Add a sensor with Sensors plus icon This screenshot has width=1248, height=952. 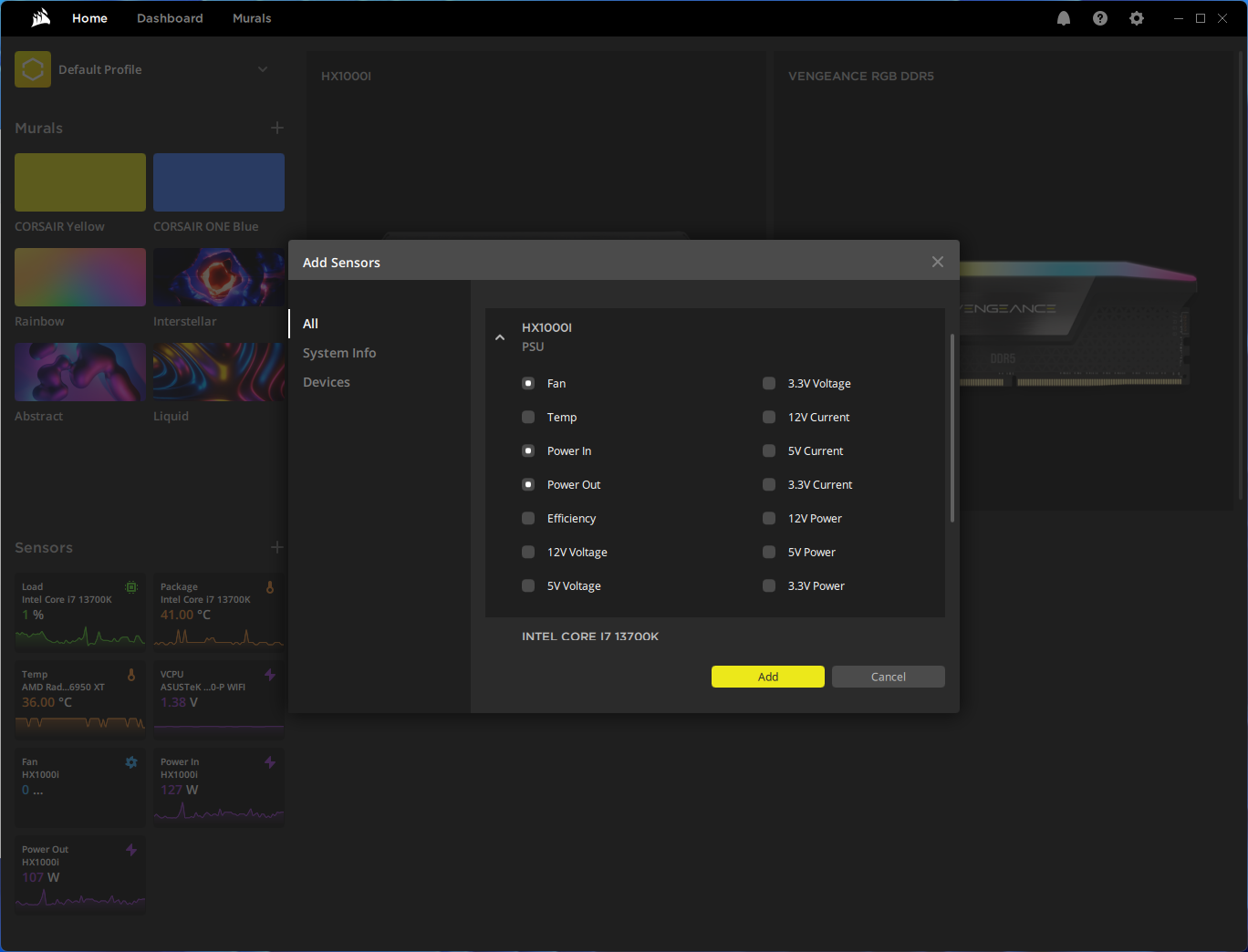277,547
